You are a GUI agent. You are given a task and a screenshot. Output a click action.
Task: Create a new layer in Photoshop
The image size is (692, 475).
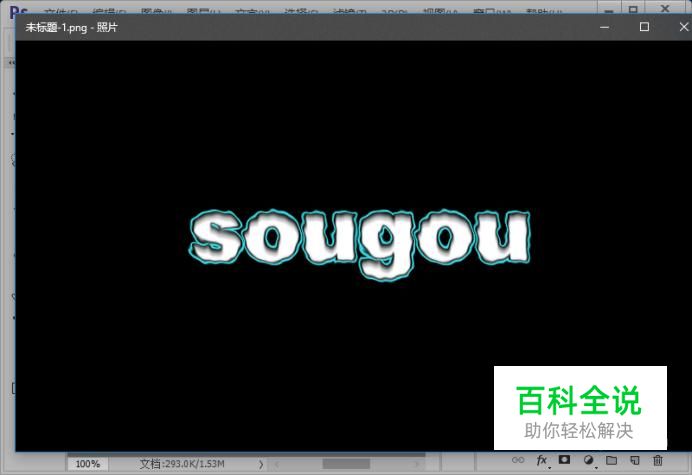click(x=634, y=460)
